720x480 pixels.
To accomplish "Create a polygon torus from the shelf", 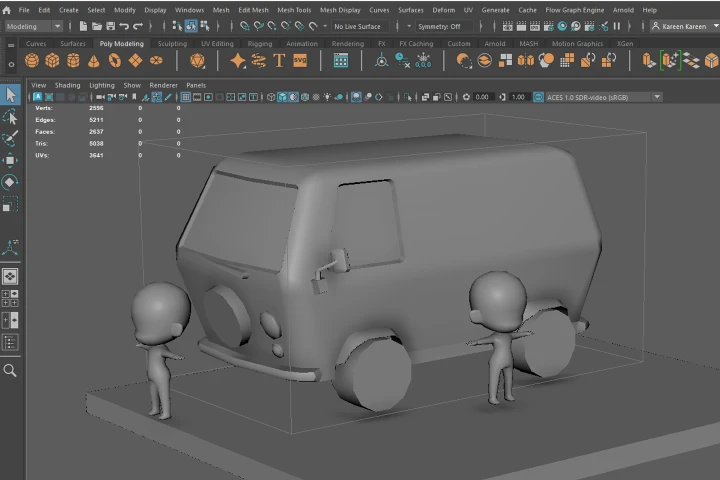I will pyautogui.click(x=115, y=61).
